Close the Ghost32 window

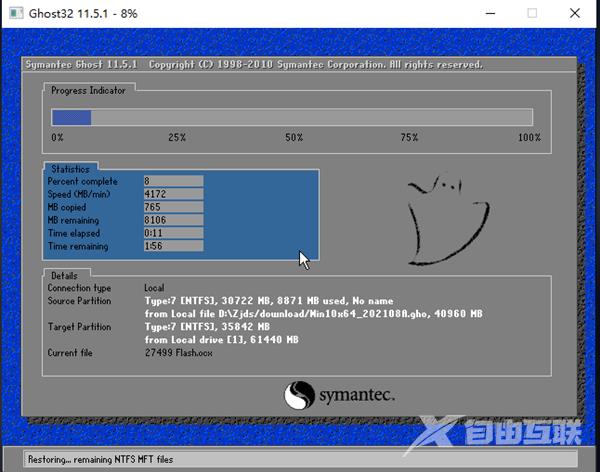pos(578,13)
